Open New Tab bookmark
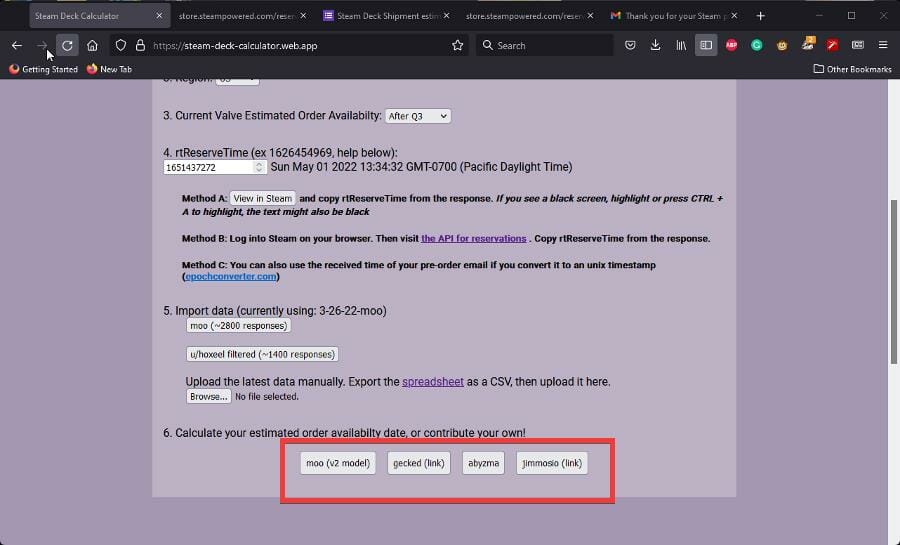This screenshot has height=545, width=900. pos(109,69)
